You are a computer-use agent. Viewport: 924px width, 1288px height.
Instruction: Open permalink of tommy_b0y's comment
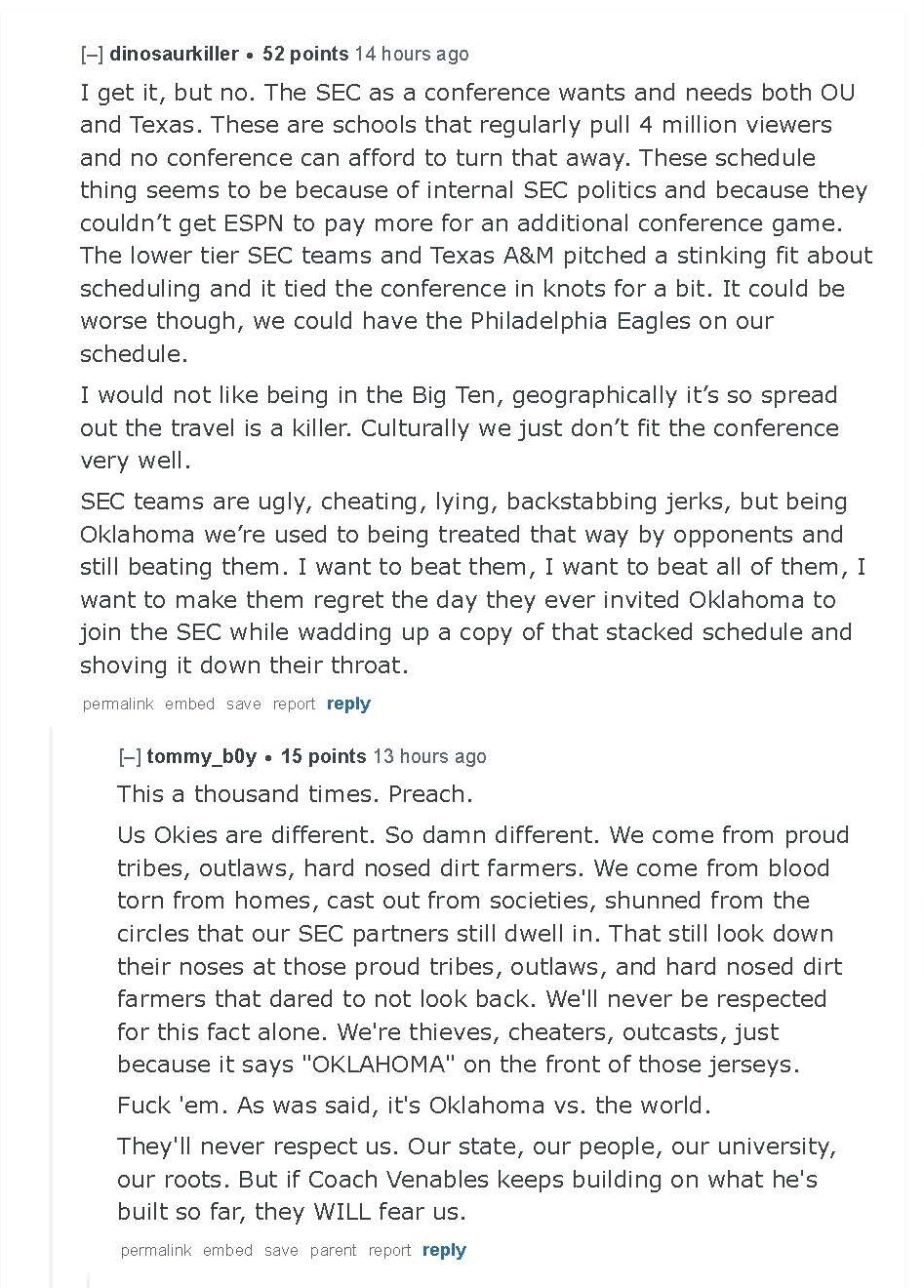(x=156, y=1250)
